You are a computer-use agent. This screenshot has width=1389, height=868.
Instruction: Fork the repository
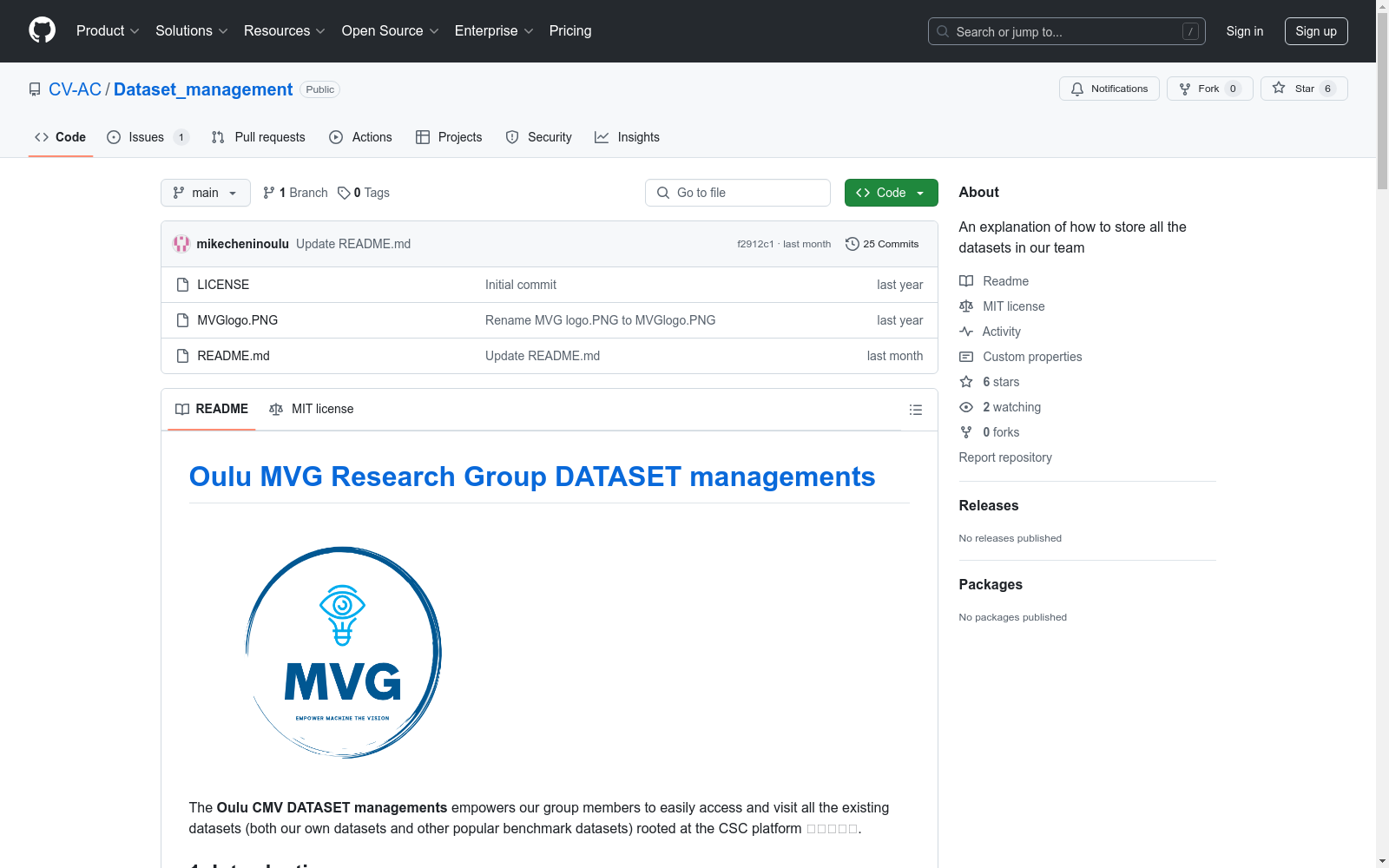1209,89
